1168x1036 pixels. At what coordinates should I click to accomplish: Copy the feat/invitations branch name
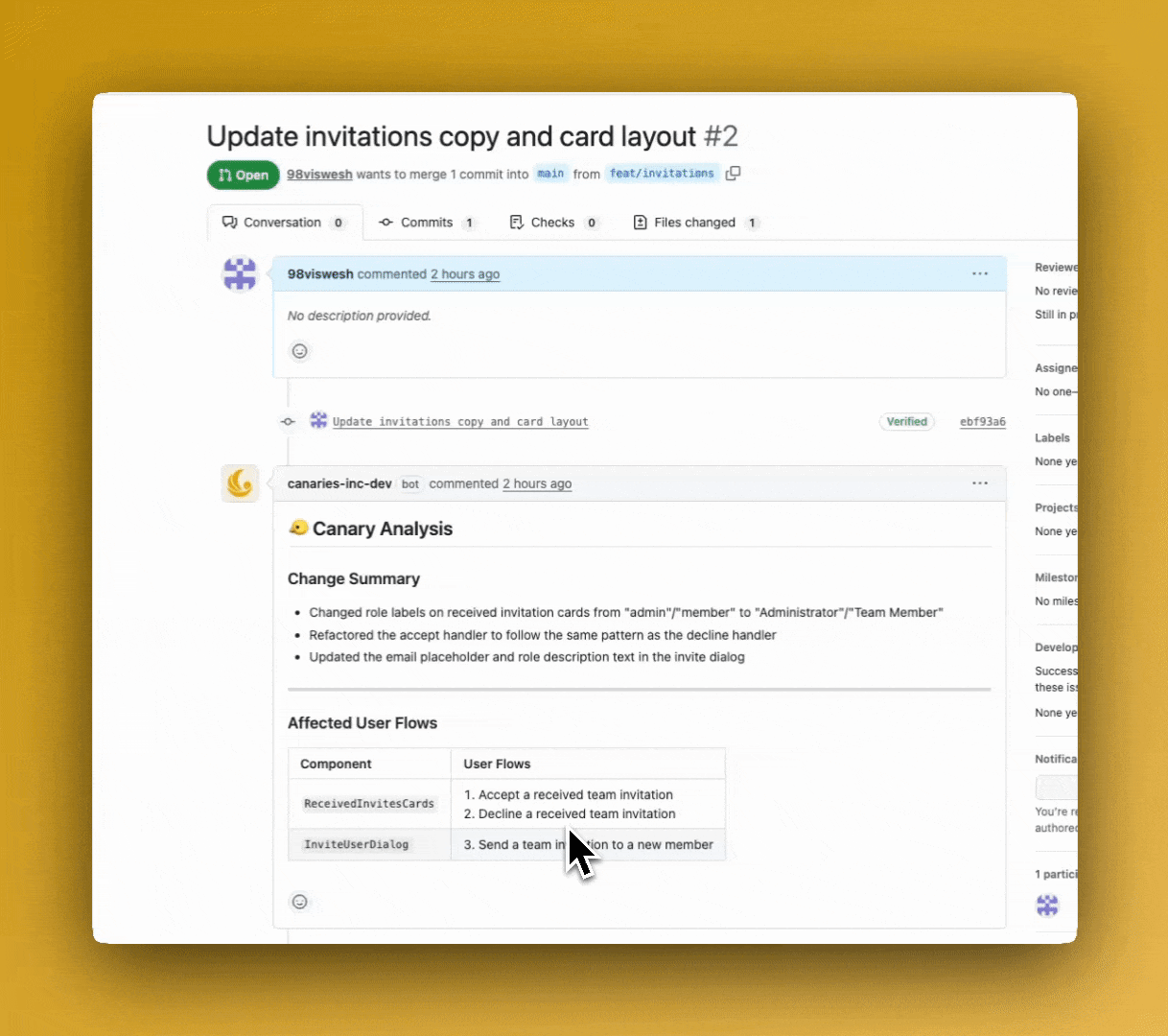(733, 174)
